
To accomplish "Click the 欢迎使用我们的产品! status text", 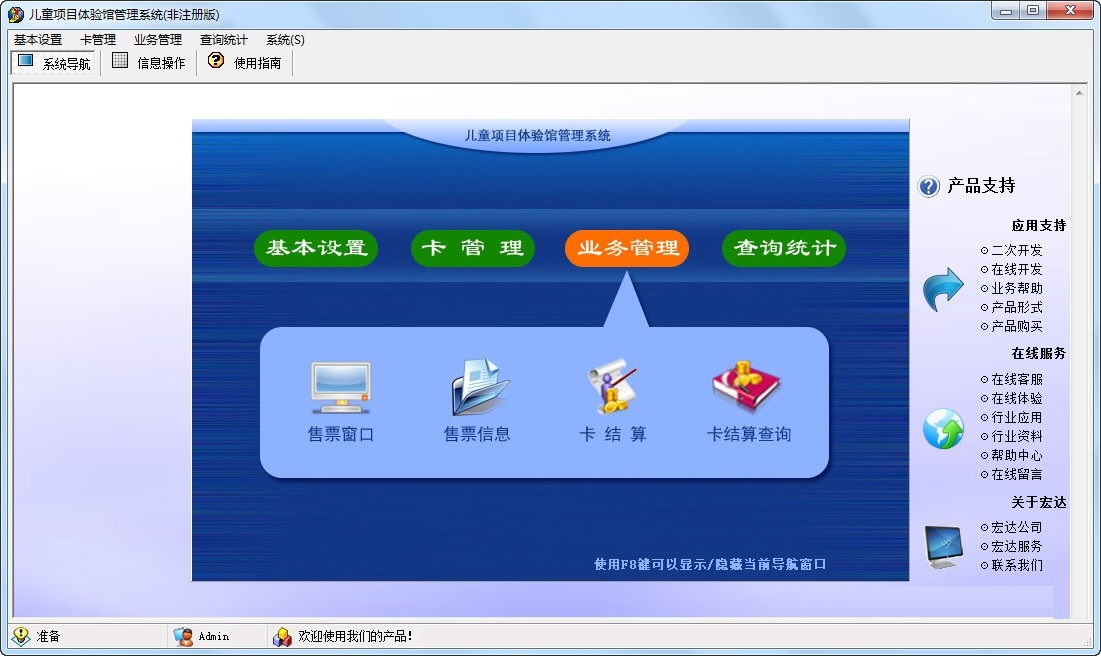I will (x=355, y=636).
